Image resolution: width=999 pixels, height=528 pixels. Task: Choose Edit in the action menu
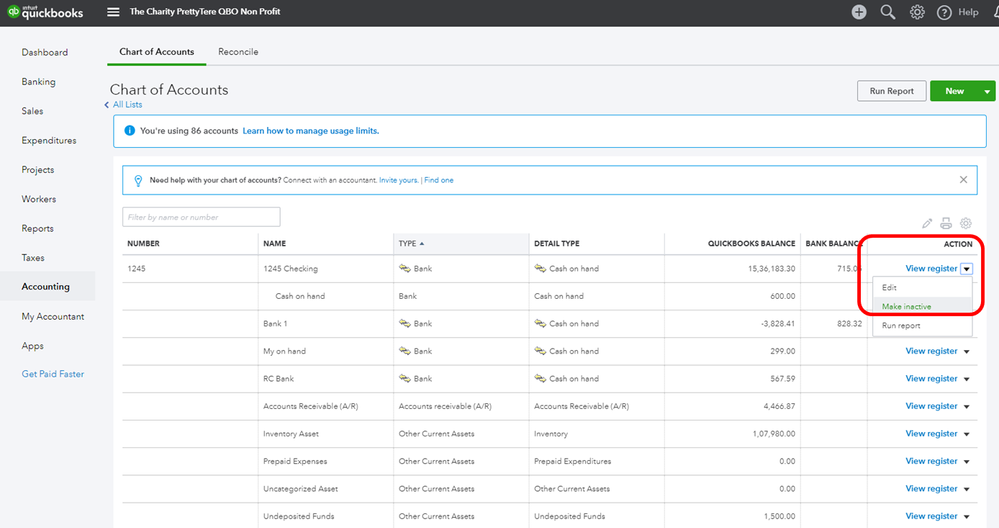pyautogui.click(x=889, y=287)
